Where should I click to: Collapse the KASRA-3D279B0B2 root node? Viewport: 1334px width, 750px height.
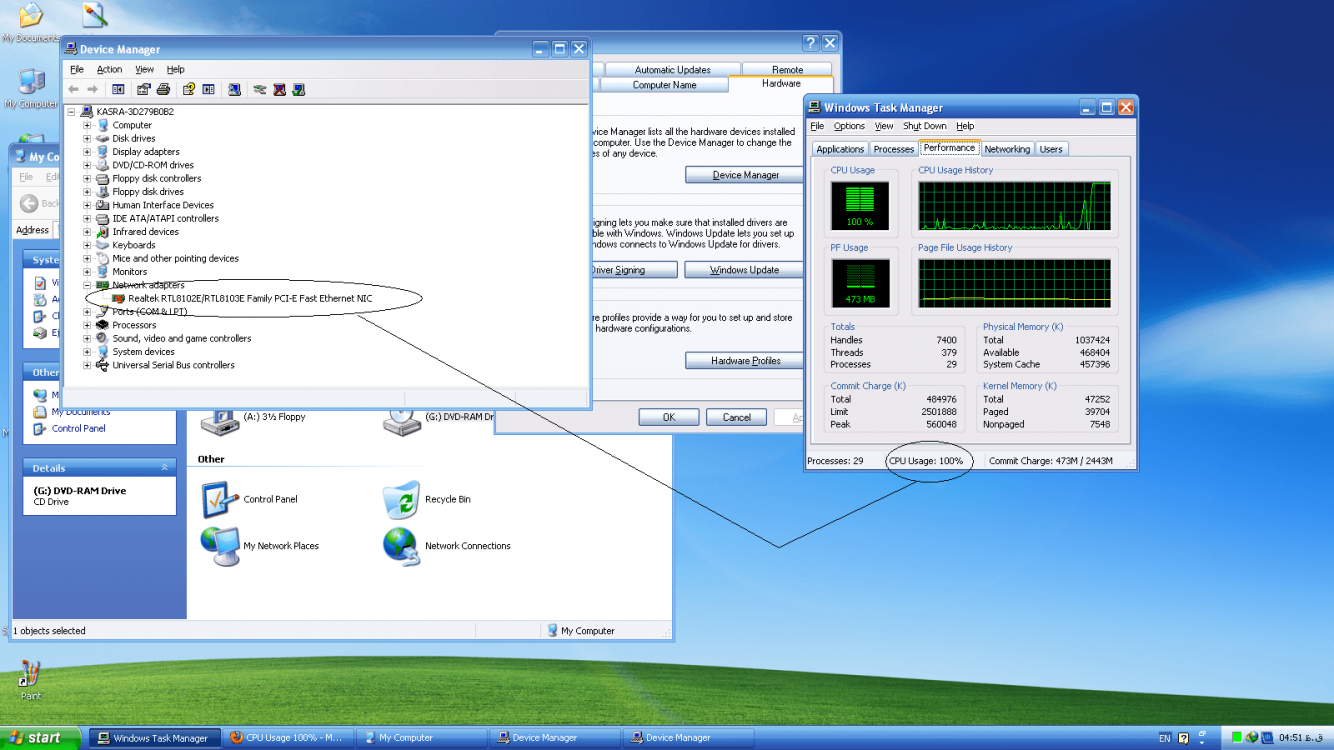(x=72, y=112)
